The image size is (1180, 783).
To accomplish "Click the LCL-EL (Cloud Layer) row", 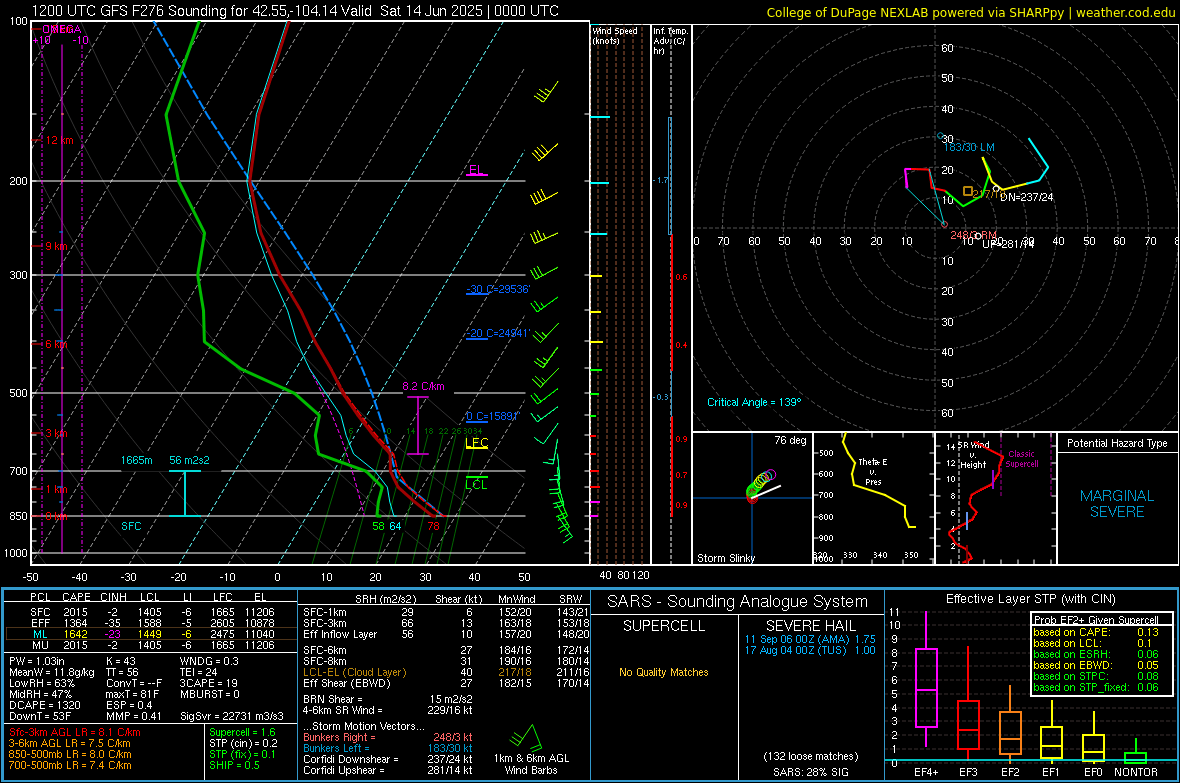I will 446,672.
